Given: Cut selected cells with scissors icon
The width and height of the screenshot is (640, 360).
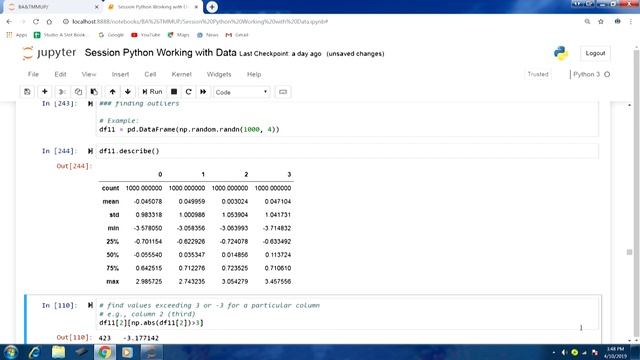Looking at the screenshot, I should pyautogui.click(x=62, y=92).
